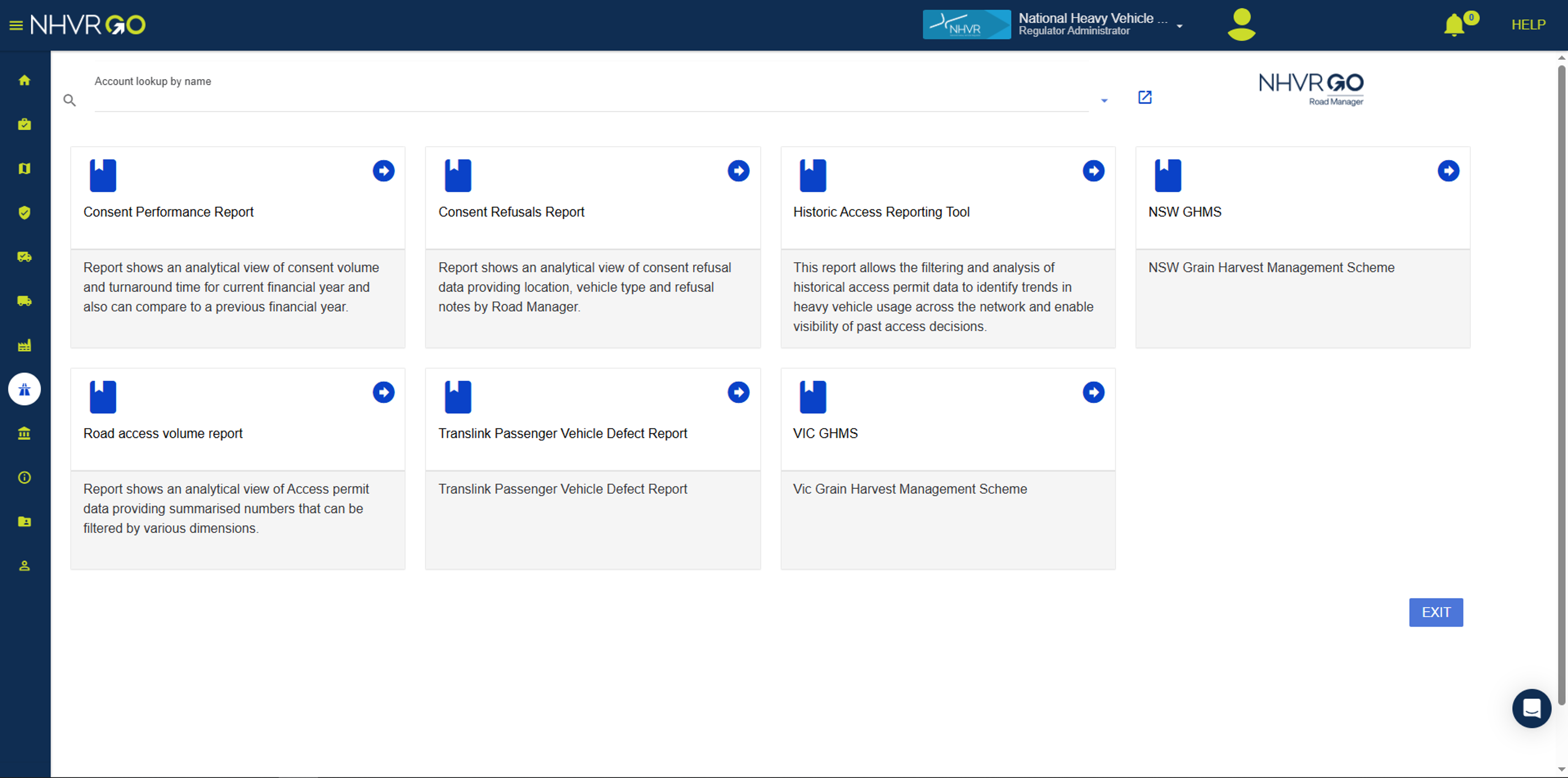Select the highlighted road manager sidebar icon
The width and height of the screenshot is (1568, 778).
pos(24,389)
